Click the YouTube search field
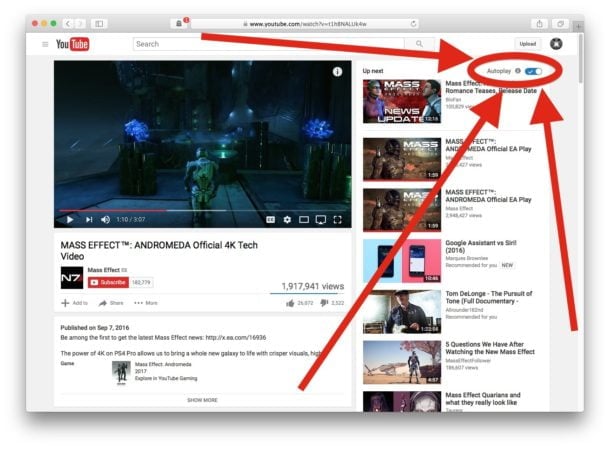The width and height of the screenshot is (610, 449). coord(270,44)
